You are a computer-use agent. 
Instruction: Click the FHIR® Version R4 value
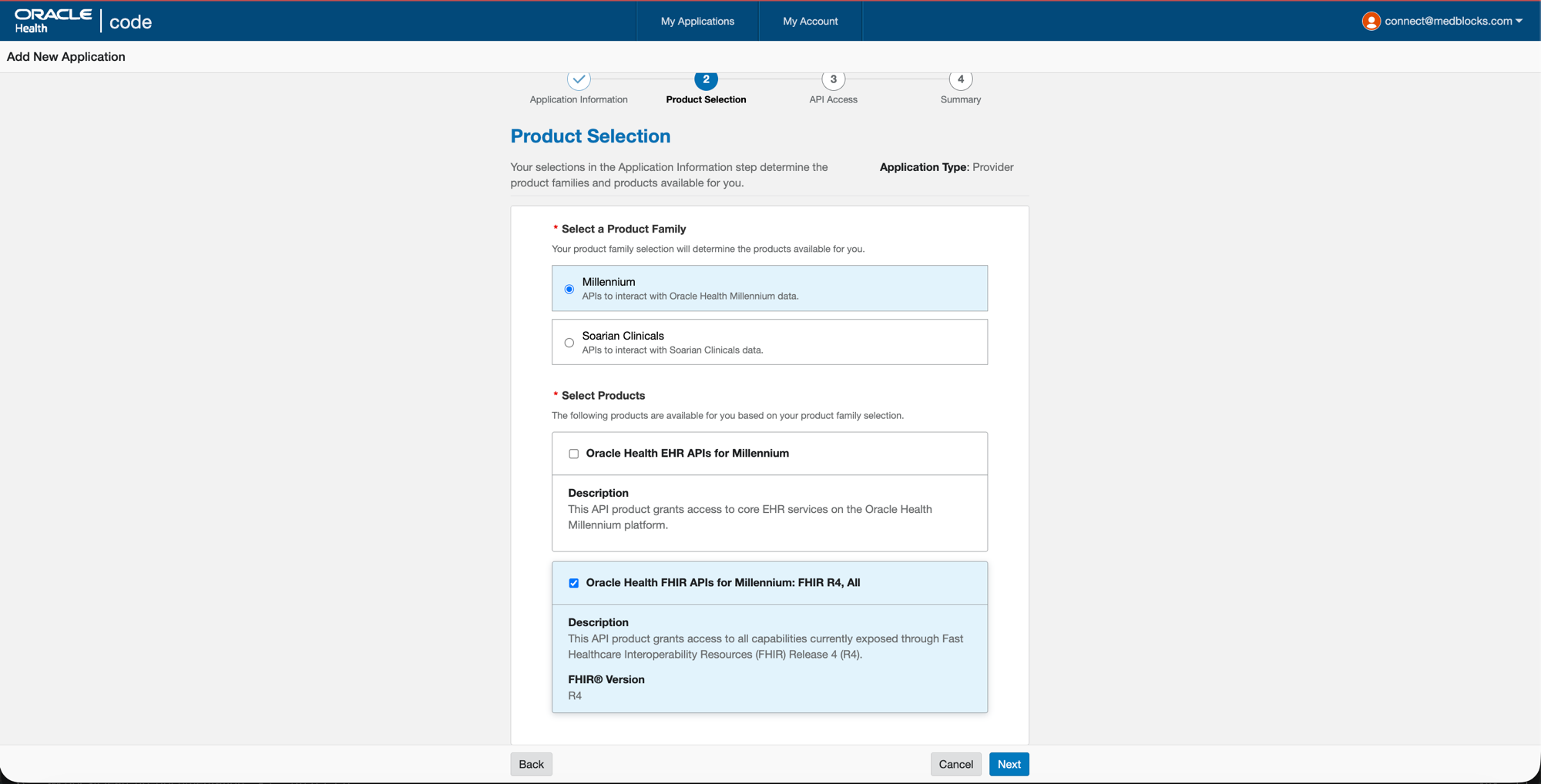click(x=575, y=695)
